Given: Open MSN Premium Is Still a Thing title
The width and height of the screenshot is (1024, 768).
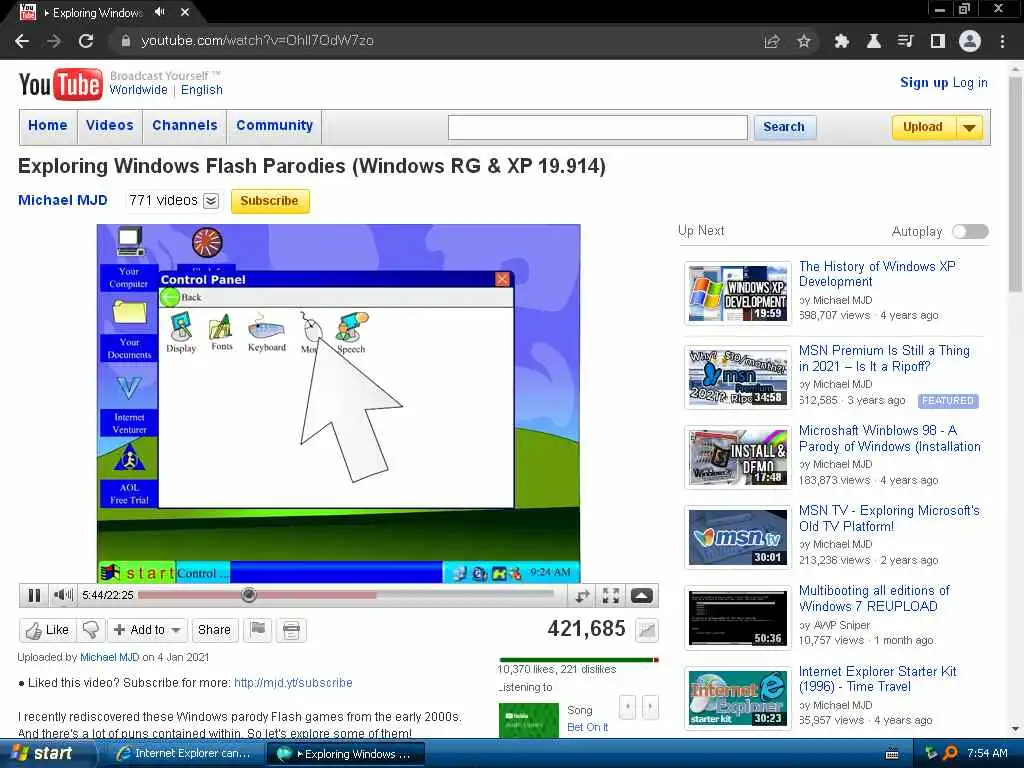Looking at the screenshot, I should point(884,359).
